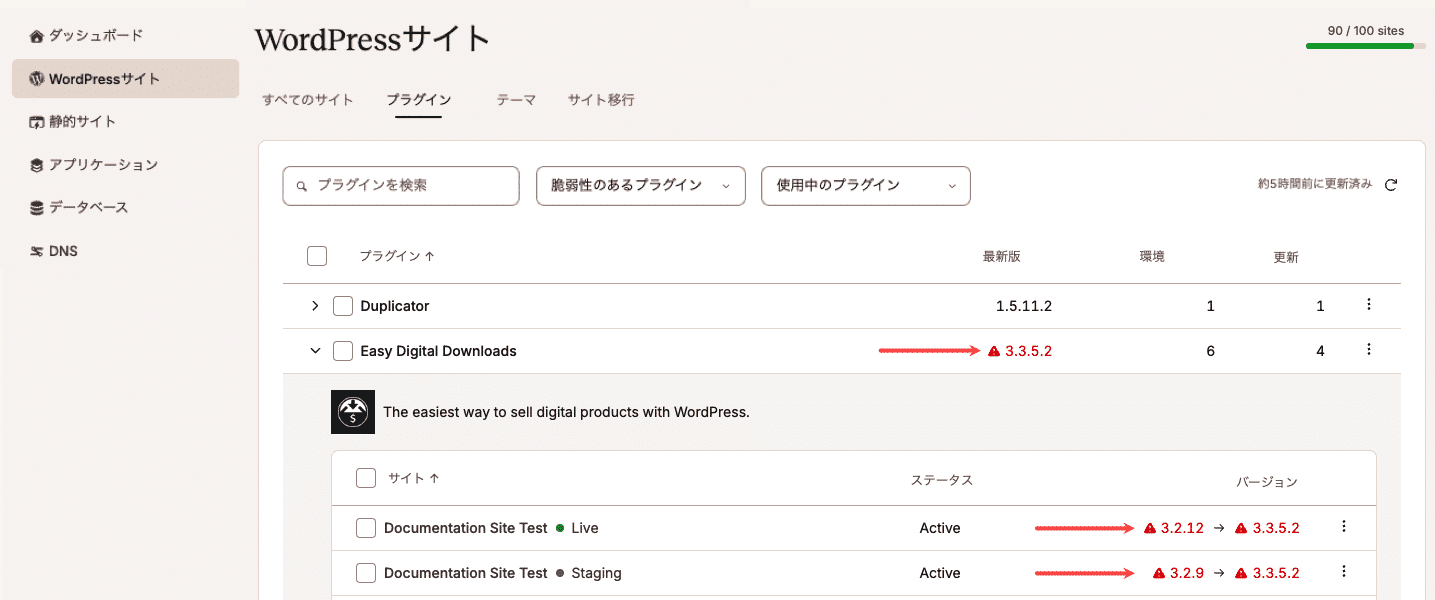Click the Duplicator plugin name
Viewport: 1435px width, 600px height.
(395, 306)
